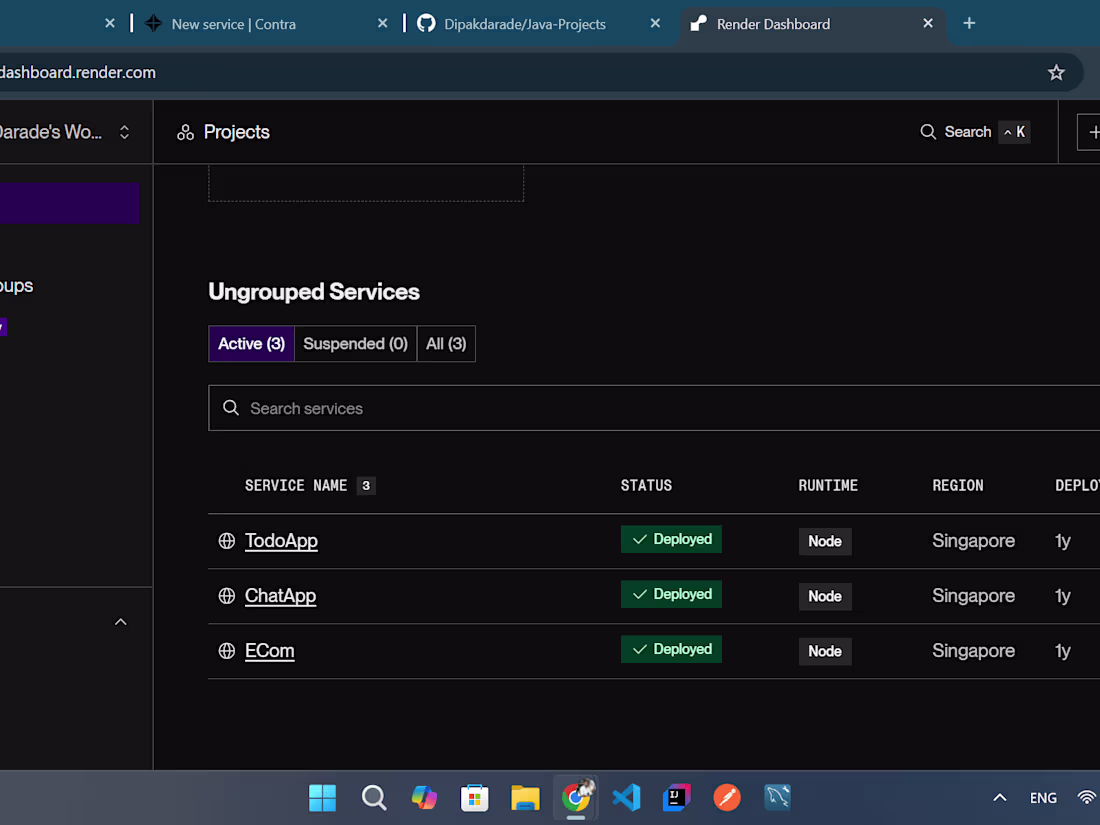The height and width of the screenshot is (825, 1100).
Task: Click Singapore region in the ChatApp row
Action: click(x=974, y=596)
